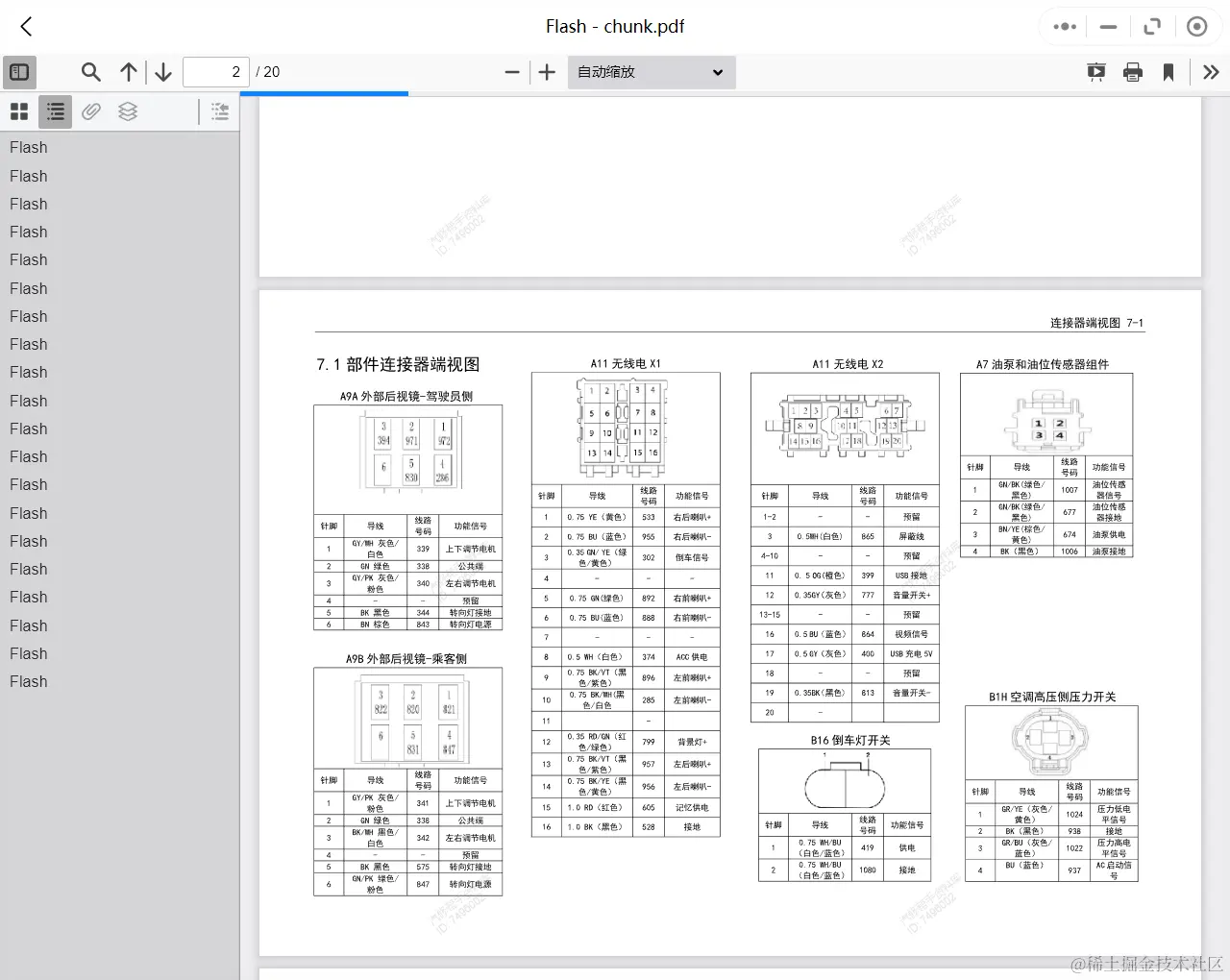Open the more options ellipsis menu
This screenshot has width=1230, height=980.
(x=1064, y=27)
